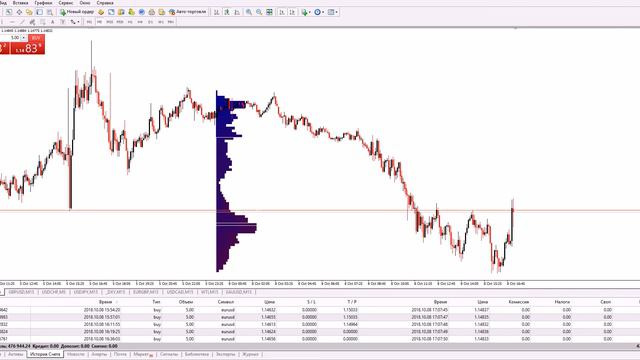Select the H1 timeframe button
The height and width of the screenshot is (360, 640).
pyautogui.click(x=130, y=22)
